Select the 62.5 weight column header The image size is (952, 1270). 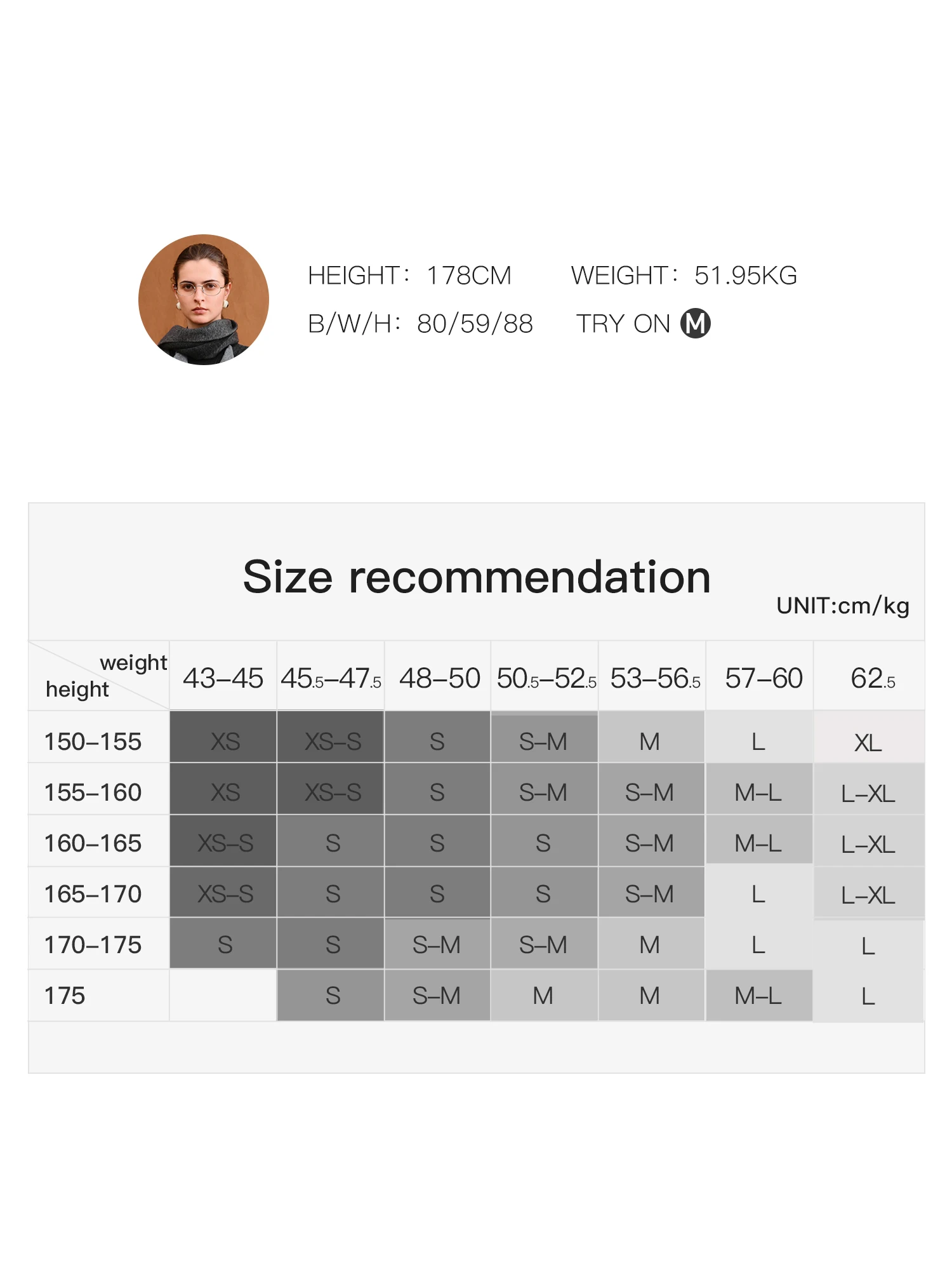click(x=872, y=678)
